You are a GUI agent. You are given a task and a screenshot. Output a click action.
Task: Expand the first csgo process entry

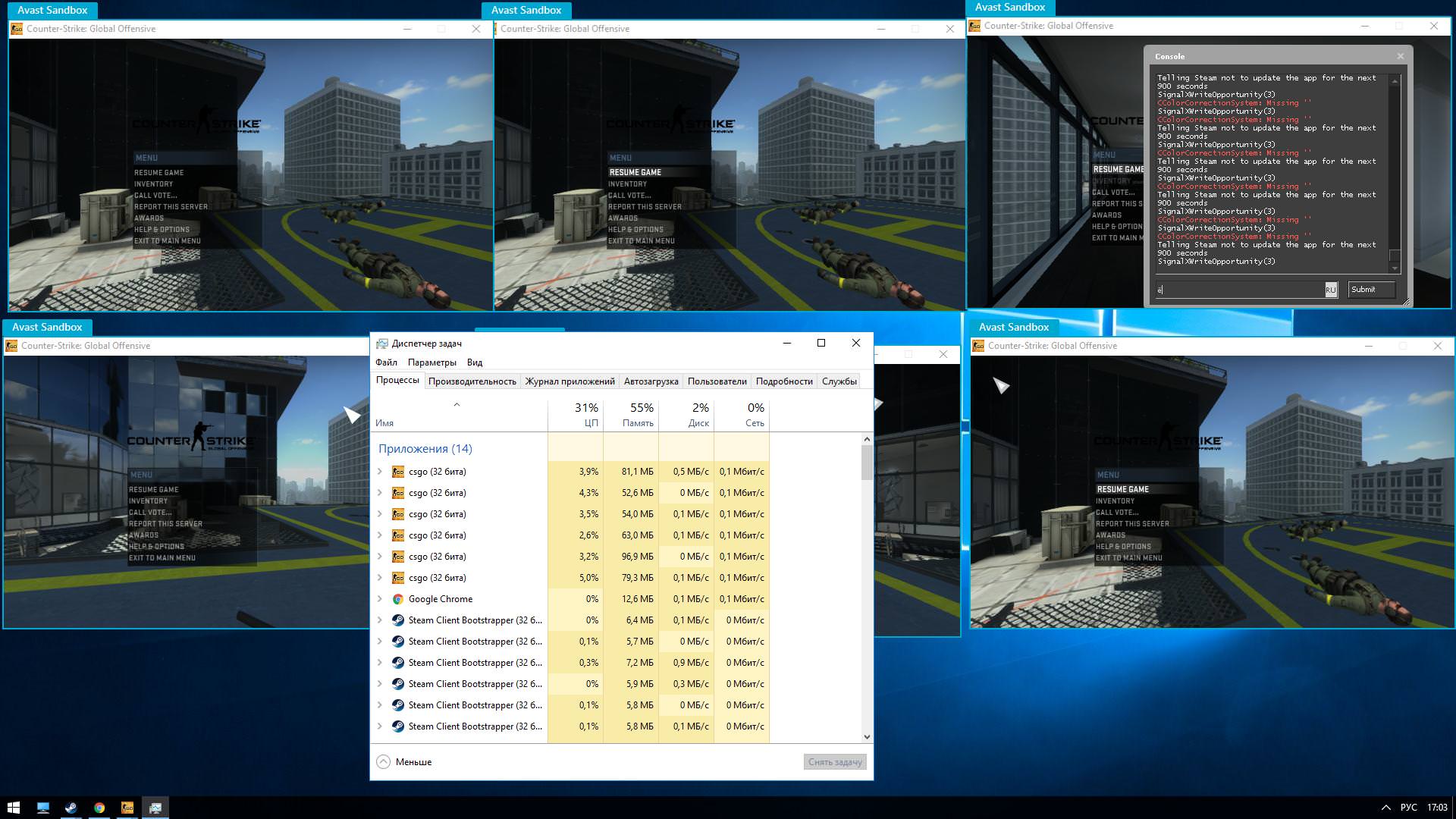[380, 472]
